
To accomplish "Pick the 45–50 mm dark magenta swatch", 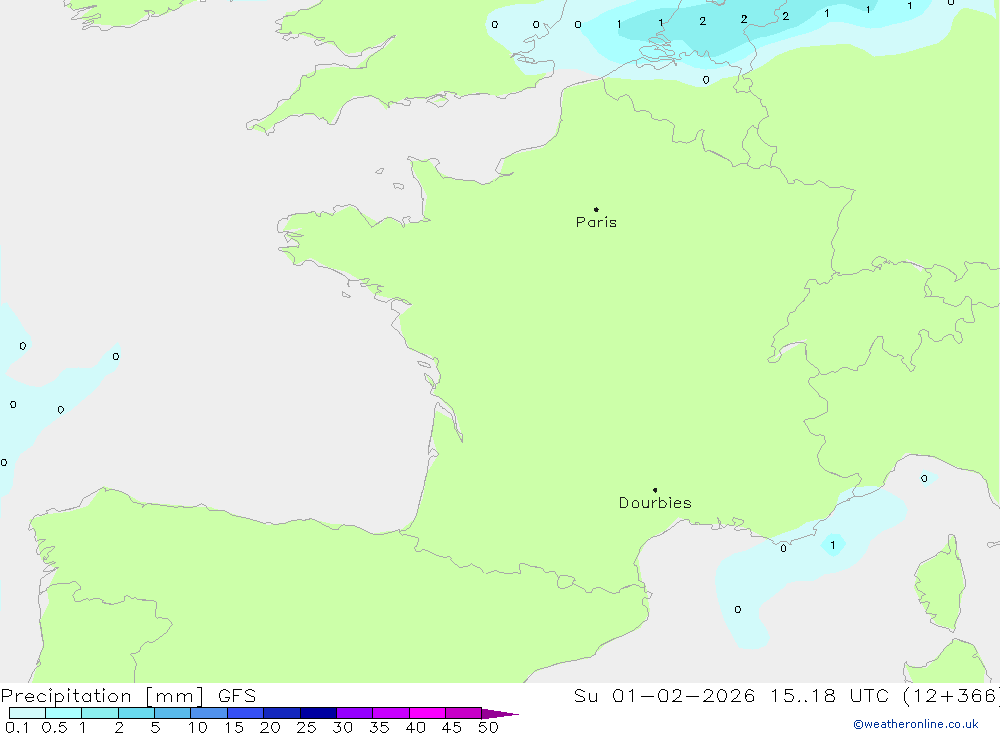I will tap(464, 713).
